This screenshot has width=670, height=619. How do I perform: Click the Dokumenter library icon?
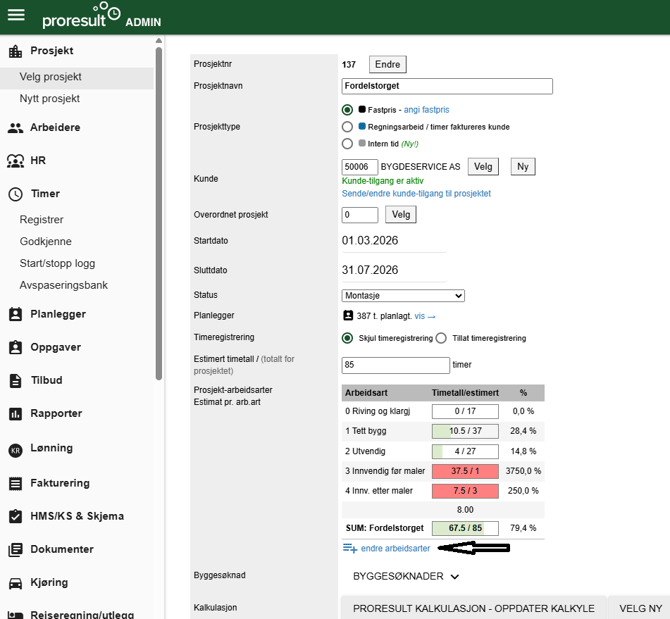15,550
